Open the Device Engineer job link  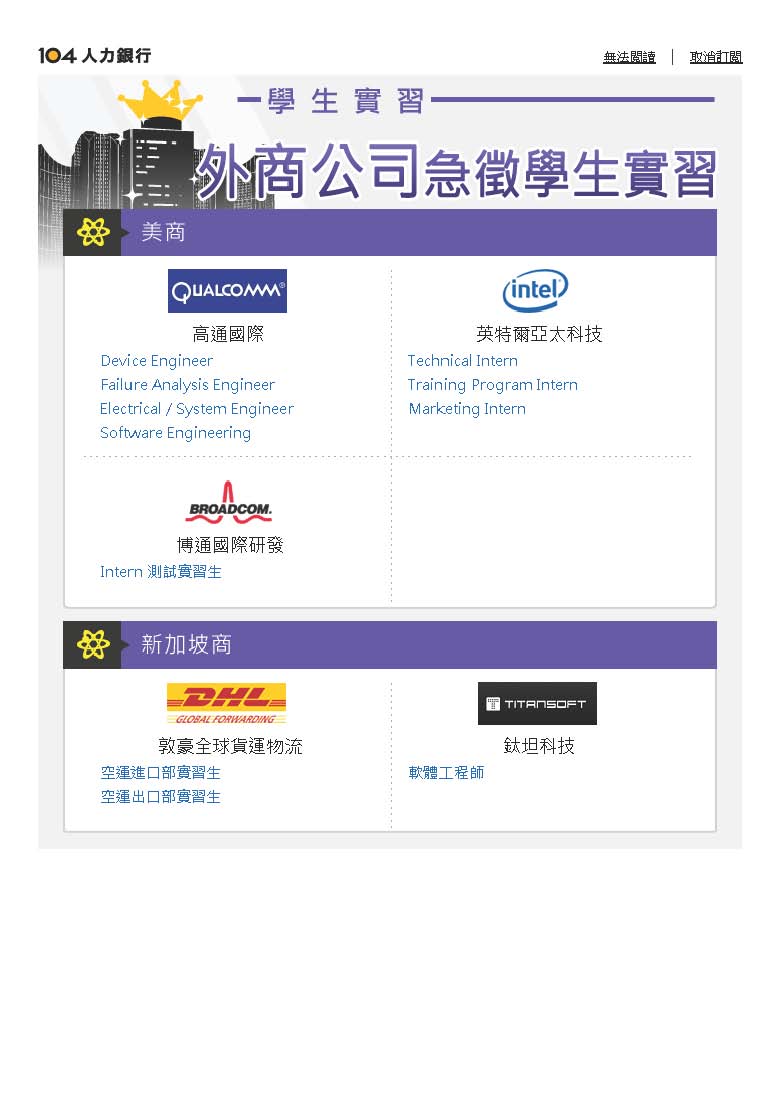(157, 361)
